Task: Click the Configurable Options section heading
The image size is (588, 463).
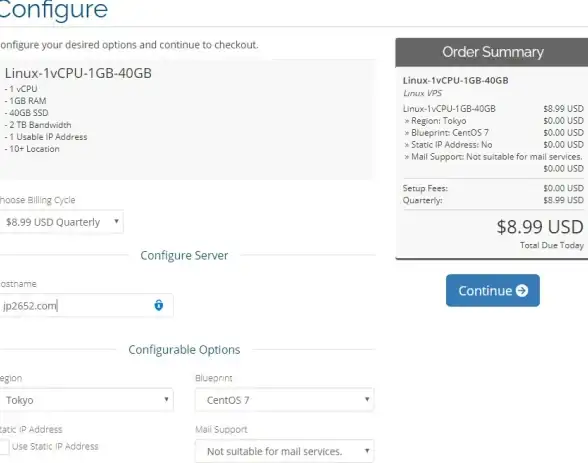Action: pyautogui.click(x=184, y=350)
